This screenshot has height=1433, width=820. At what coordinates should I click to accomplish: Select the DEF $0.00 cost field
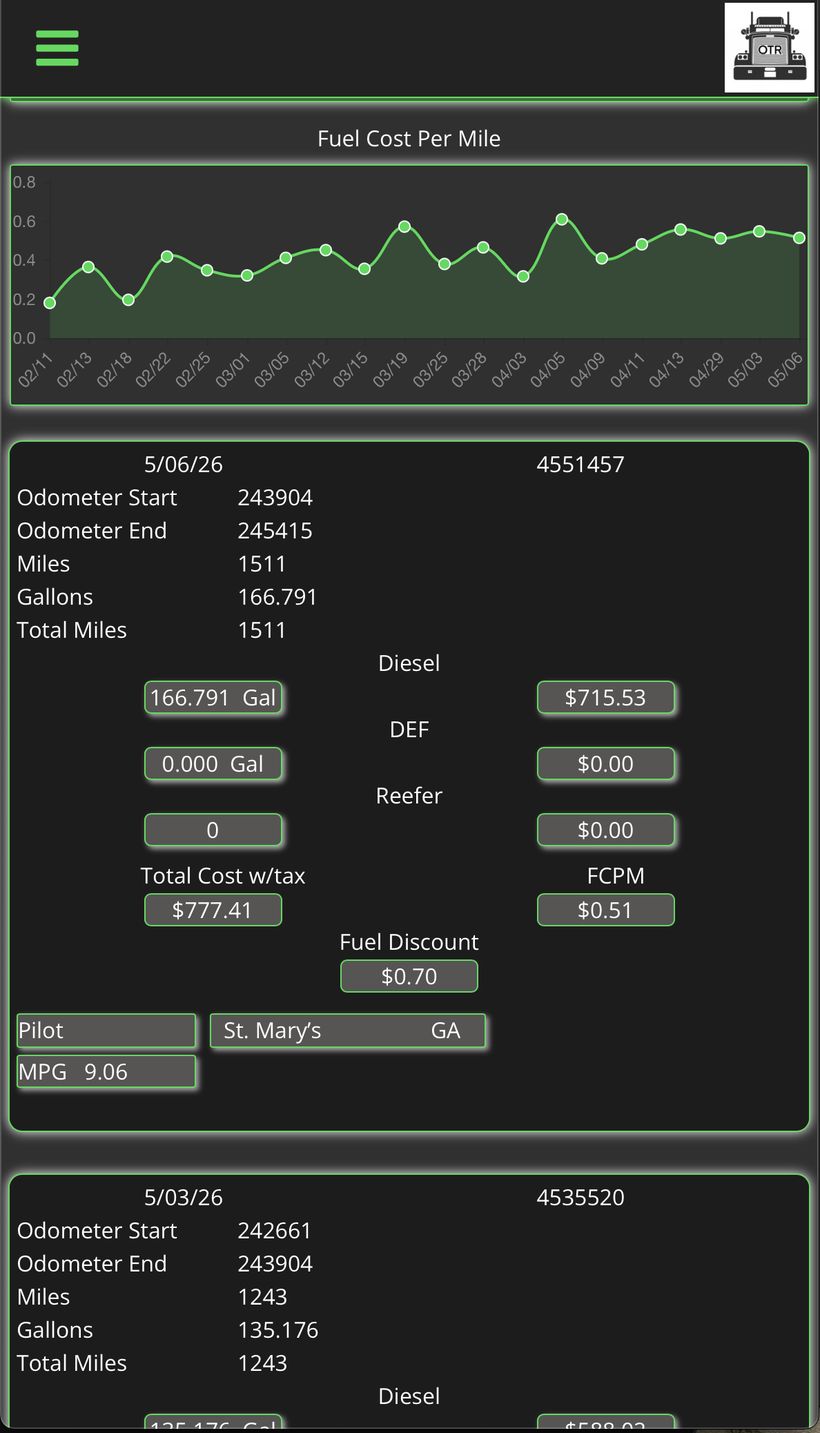[606, 764]
